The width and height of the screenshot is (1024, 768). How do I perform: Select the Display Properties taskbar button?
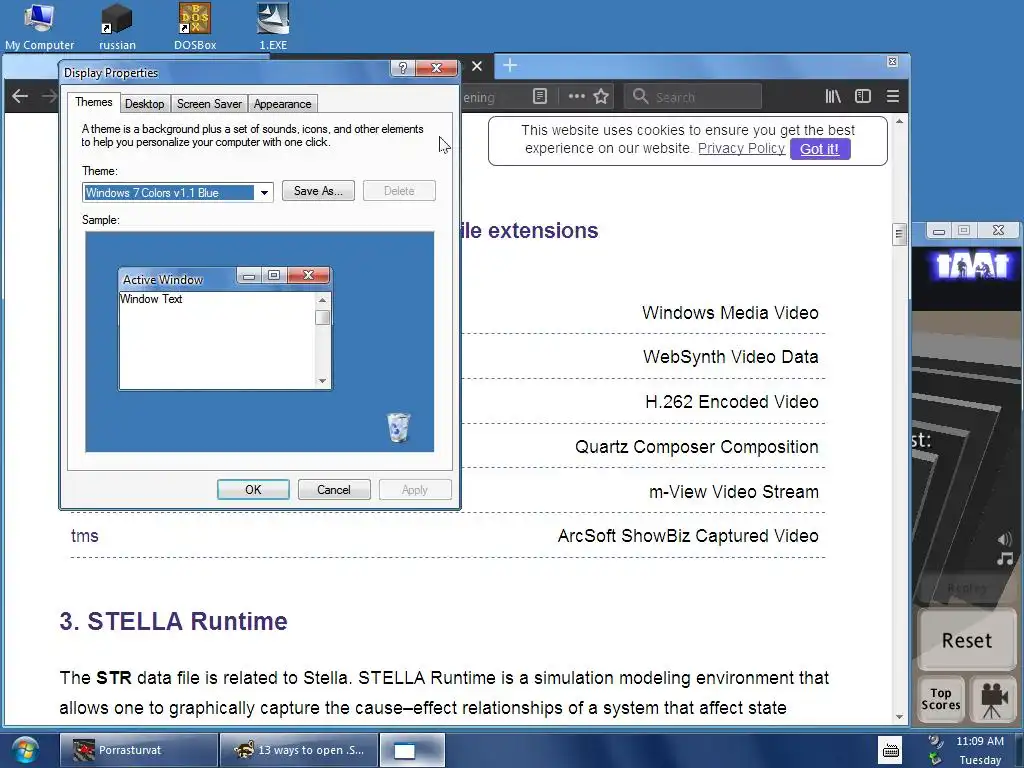coord(412,750)
